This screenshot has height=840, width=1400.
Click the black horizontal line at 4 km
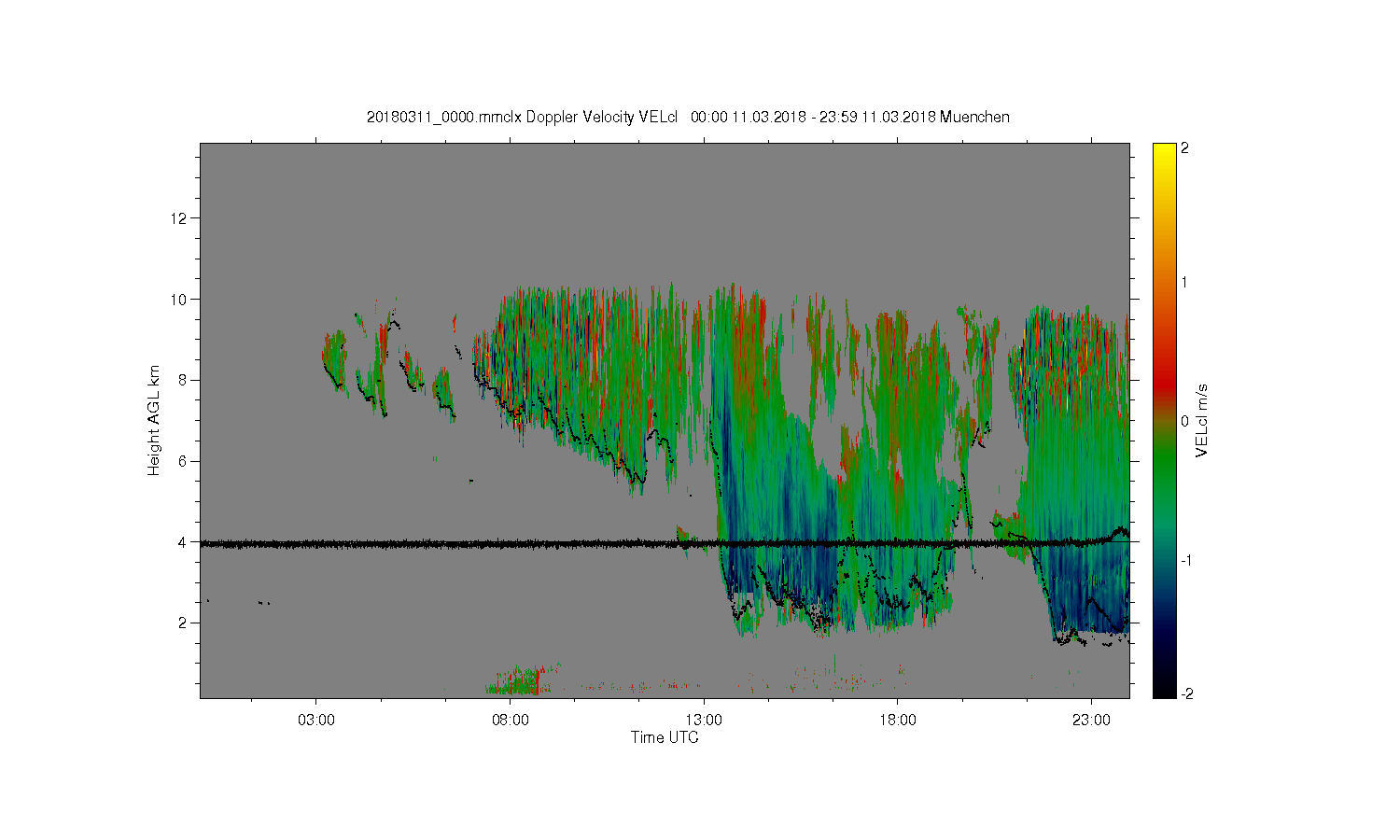665,543
